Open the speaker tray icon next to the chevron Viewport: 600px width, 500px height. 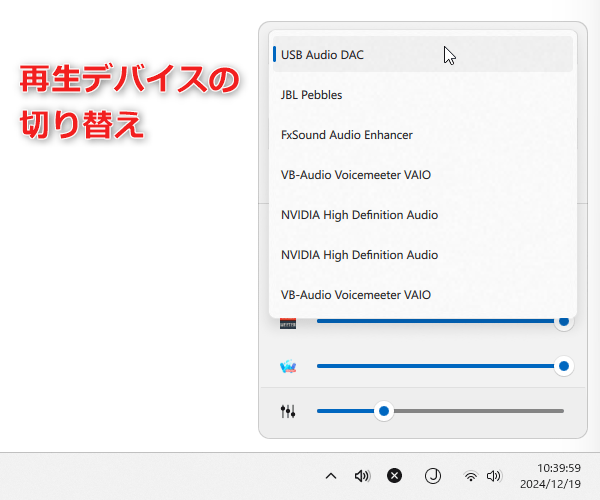pyautogui.click(x=362, y=476)
